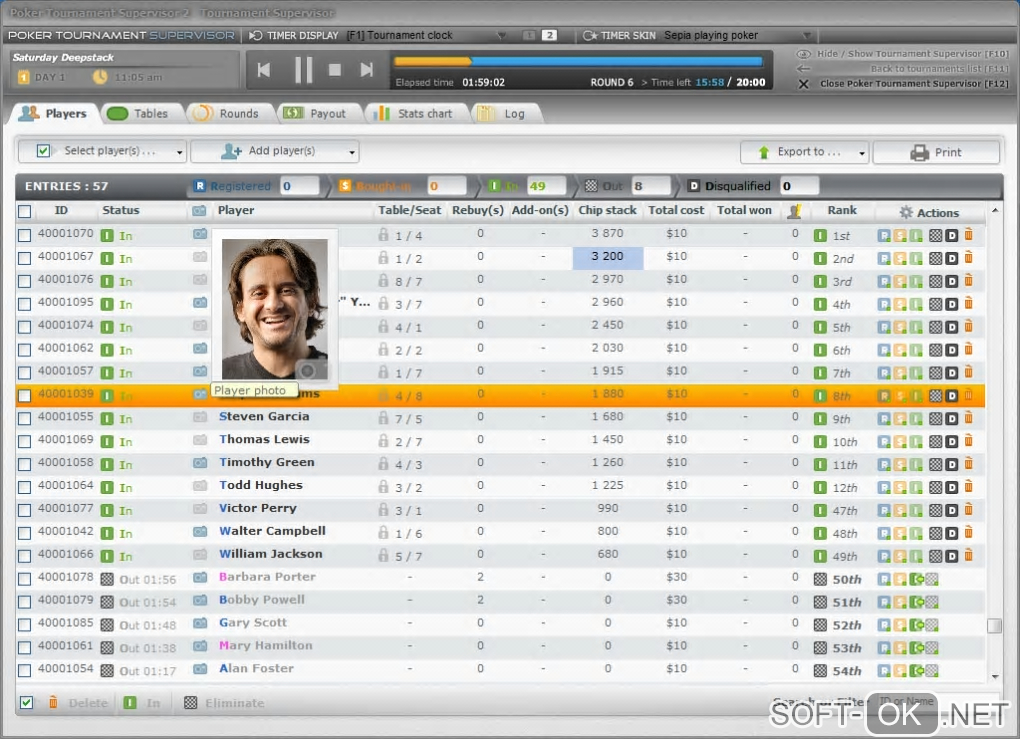Toggle the bottom bar checked checkbox

coord(26,702)
